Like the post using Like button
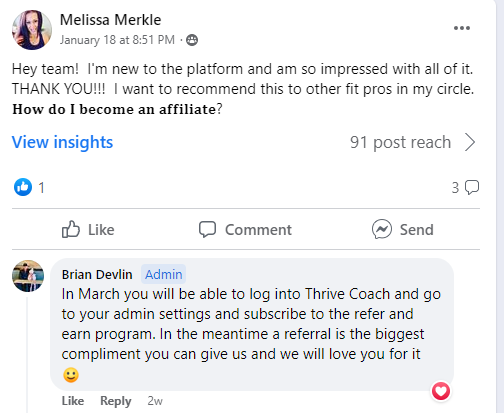The image size is (504, 413). coord(88,229)
